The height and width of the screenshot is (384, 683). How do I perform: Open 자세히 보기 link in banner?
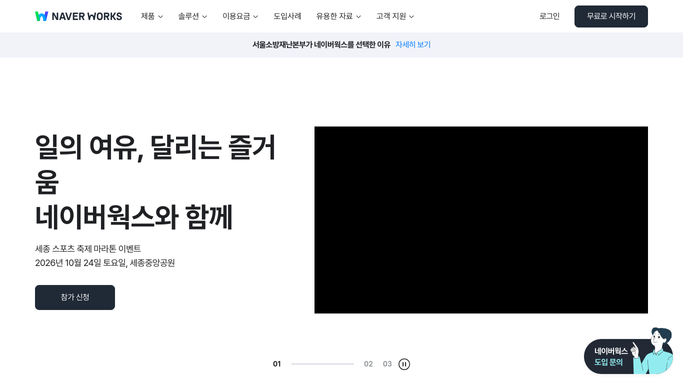coord(413,45)
